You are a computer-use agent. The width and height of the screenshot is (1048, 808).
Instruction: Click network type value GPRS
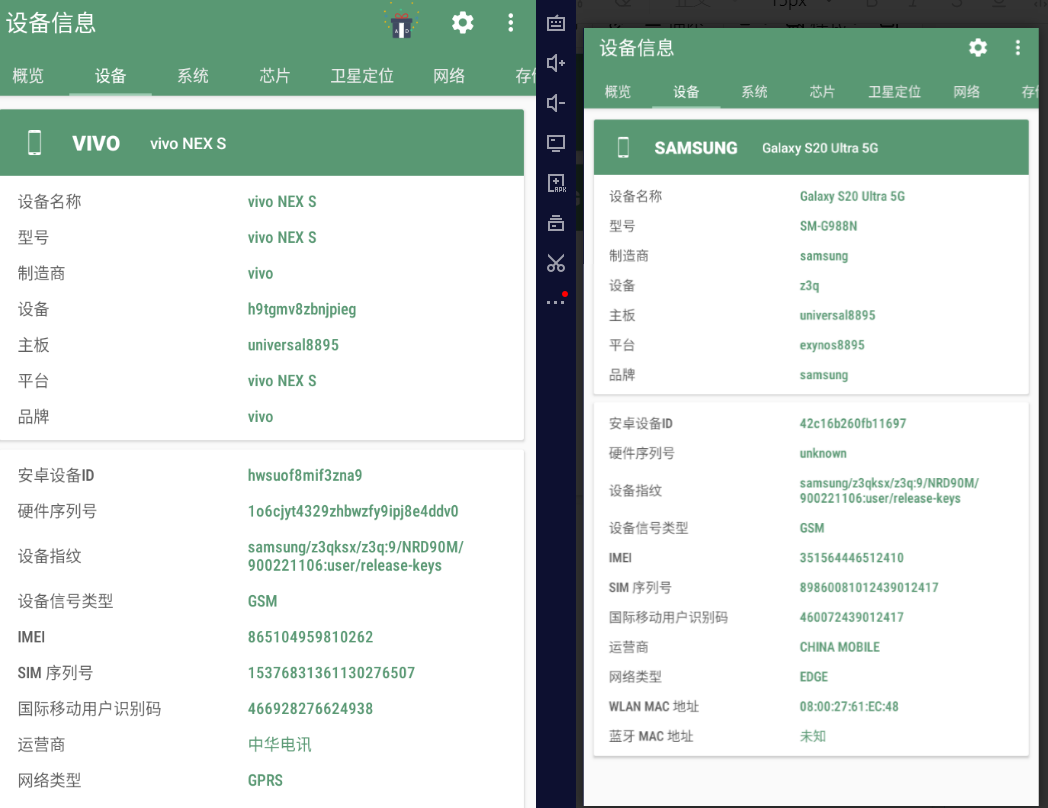[265, 780]
